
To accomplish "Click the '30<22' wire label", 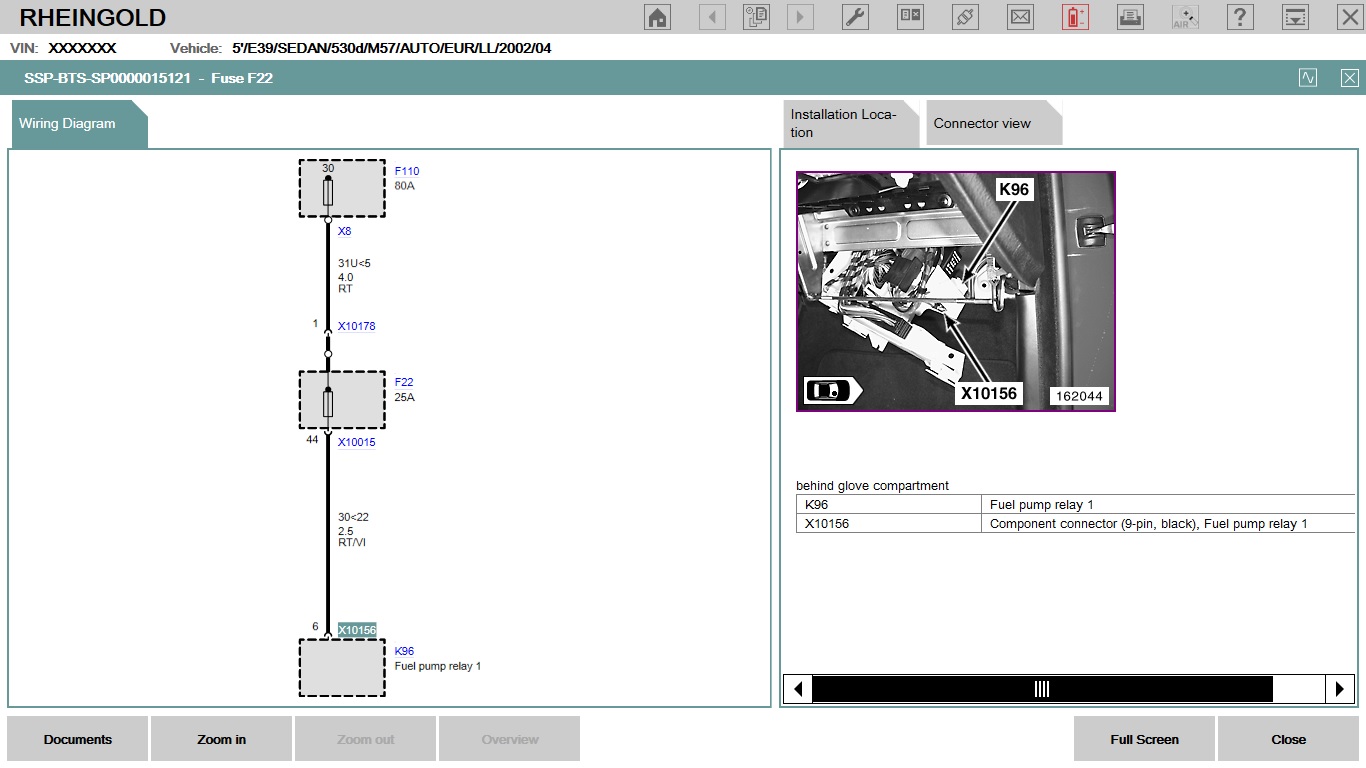I will [x=353, y=517].
